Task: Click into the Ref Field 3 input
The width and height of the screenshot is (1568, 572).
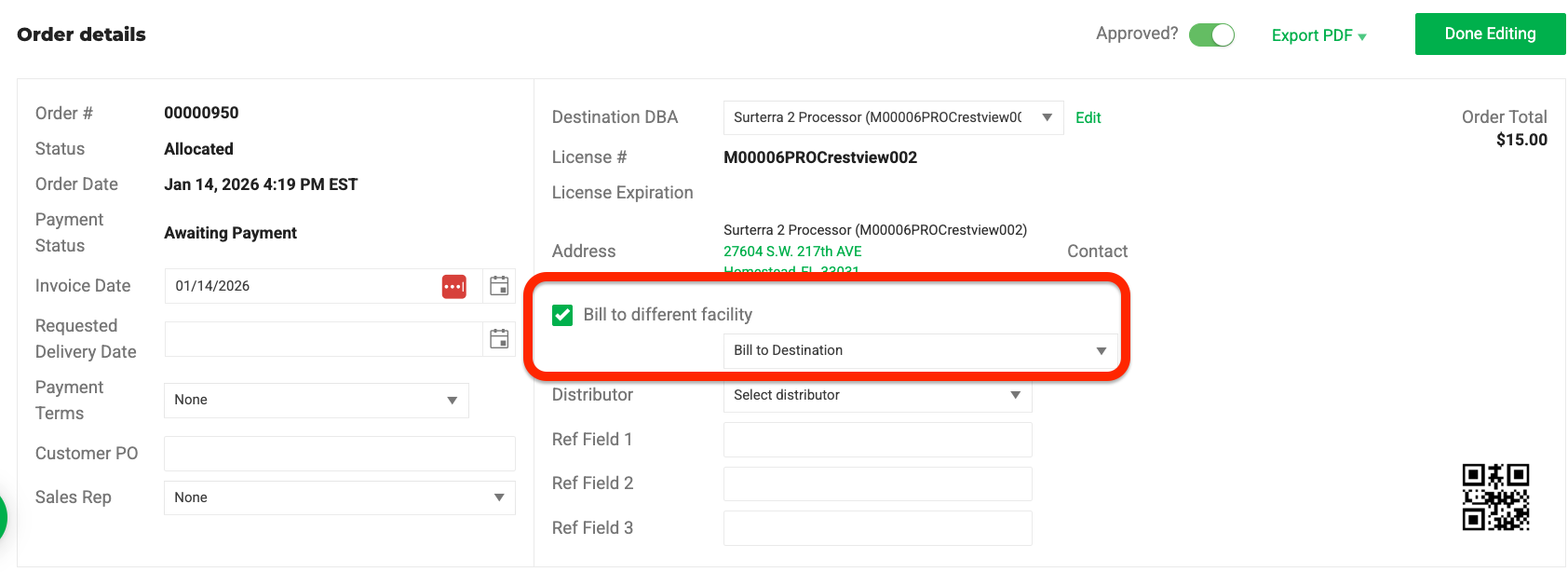Action: click(x=877, y=528)
